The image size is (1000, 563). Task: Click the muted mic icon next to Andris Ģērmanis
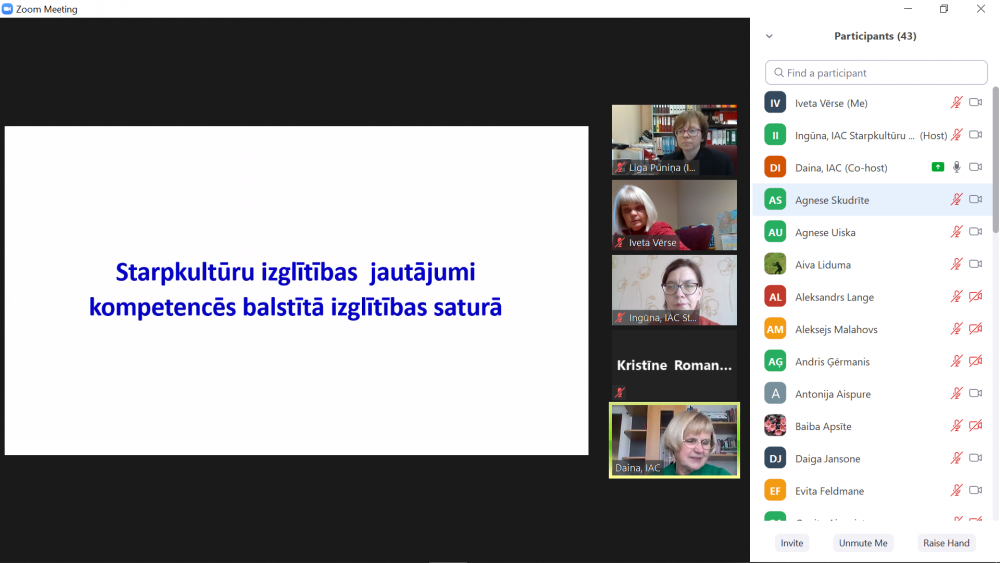[956, 361]
